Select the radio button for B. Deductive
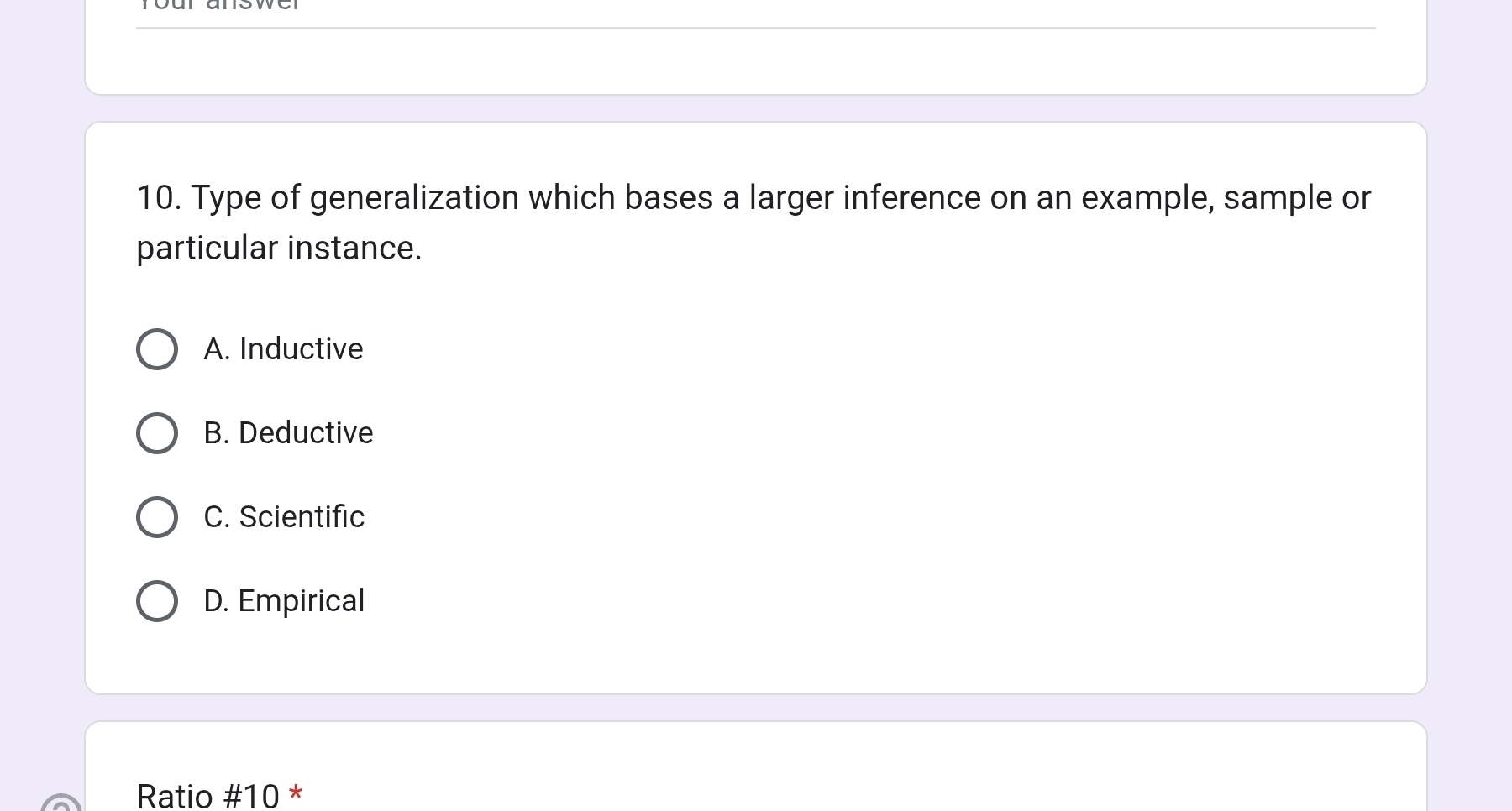The image size is (1512, 811). click(x=156, y=433)
